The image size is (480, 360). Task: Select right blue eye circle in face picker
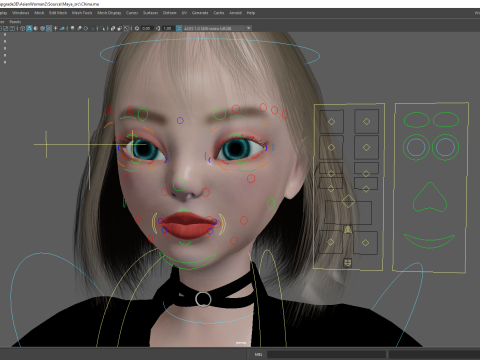446,147
